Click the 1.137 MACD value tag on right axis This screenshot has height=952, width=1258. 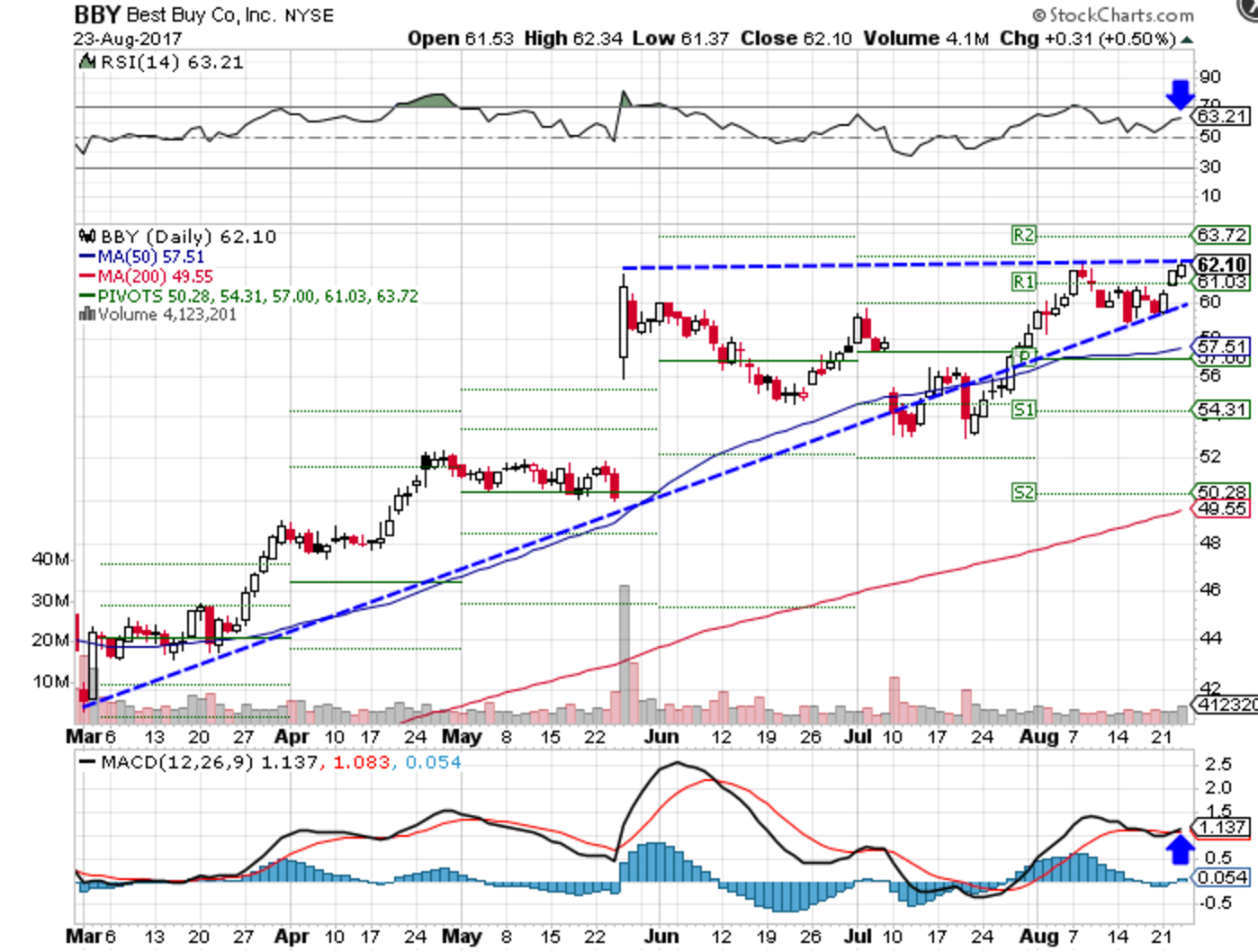(1222, 827)
